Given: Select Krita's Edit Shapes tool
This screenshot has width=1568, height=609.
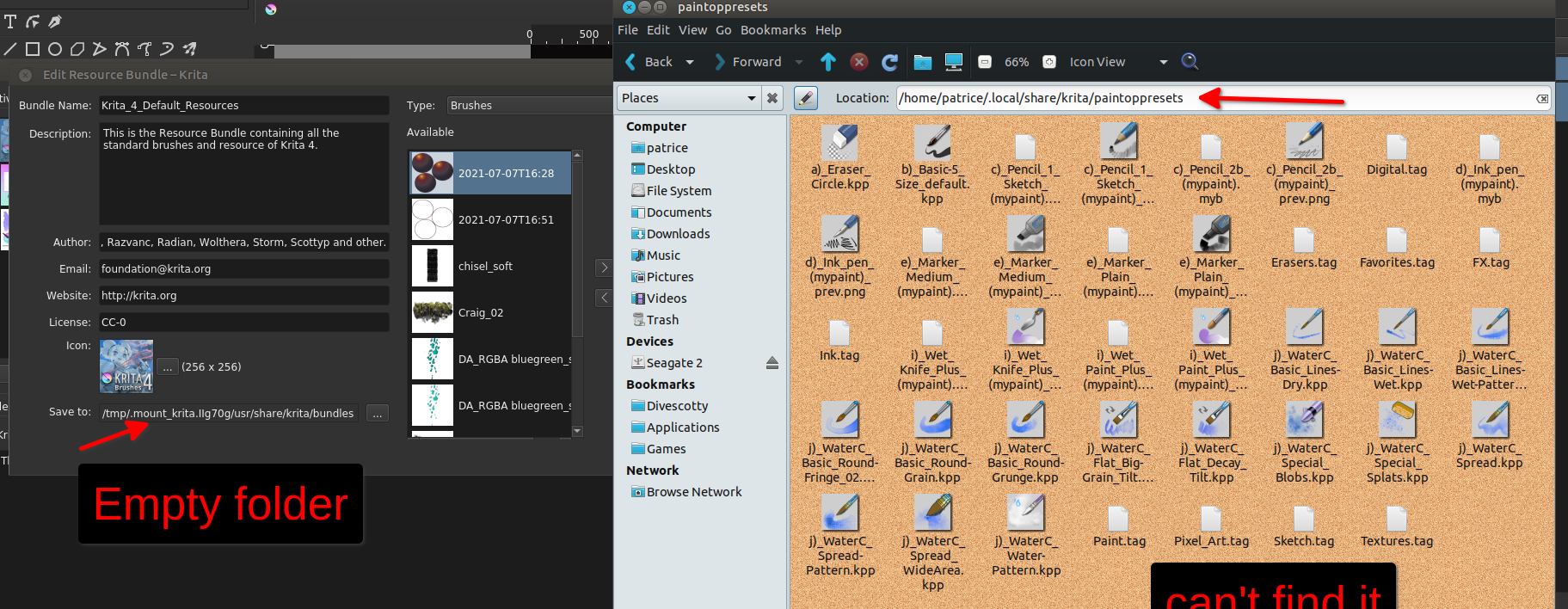Looking at the screenshot, I should pos(33,22).
